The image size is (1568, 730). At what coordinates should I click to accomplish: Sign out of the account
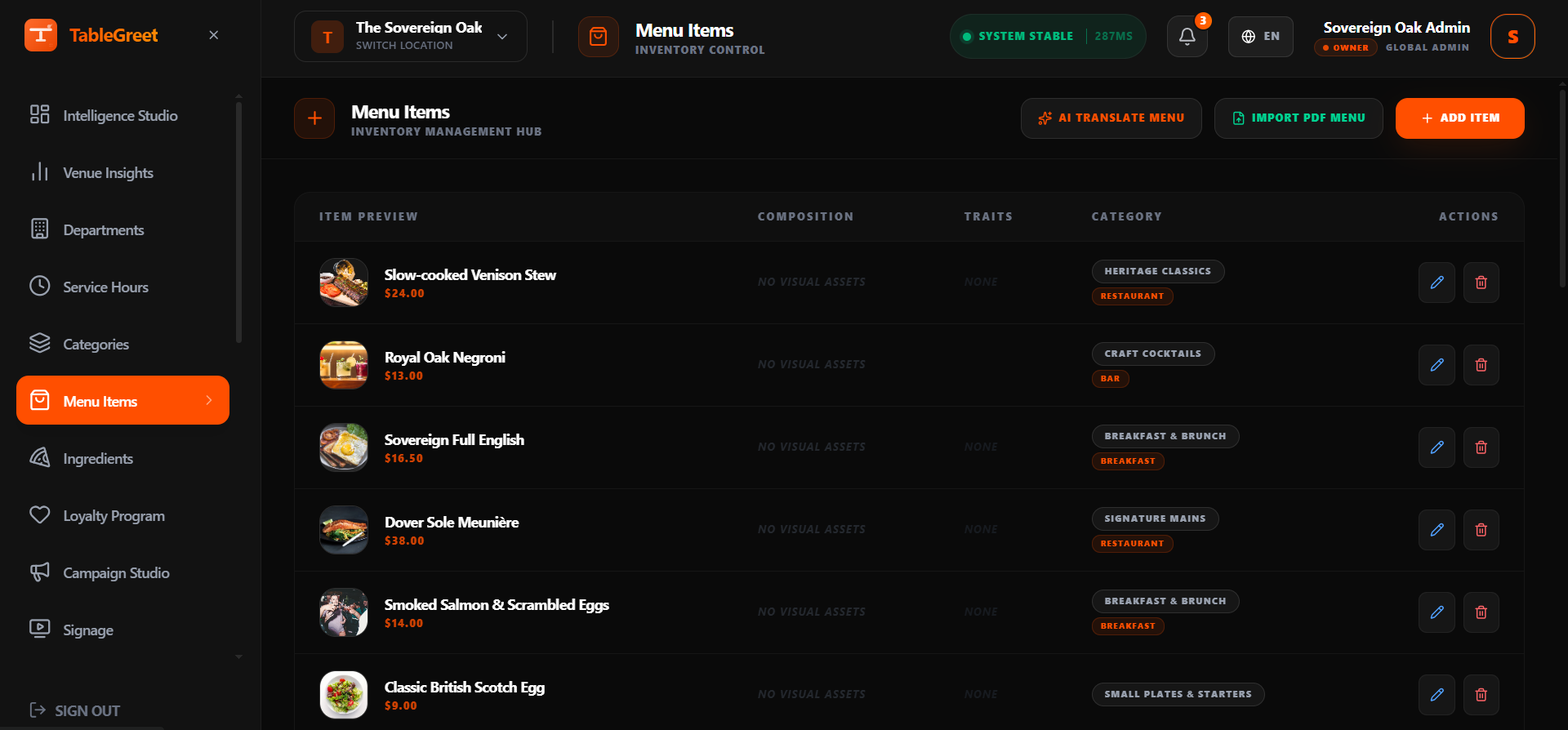(x=74, y=710)
